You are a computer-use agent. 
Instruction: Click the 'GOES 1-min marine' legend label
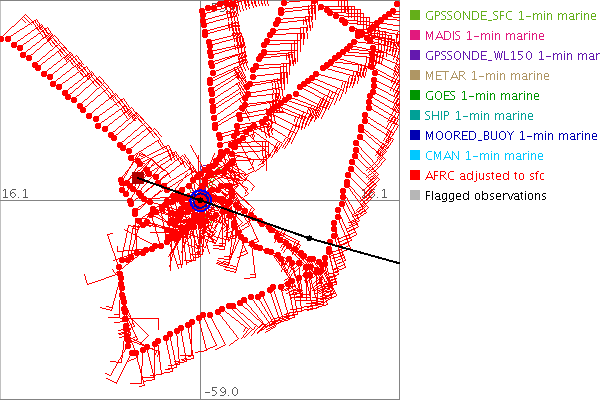click(484, 96)
